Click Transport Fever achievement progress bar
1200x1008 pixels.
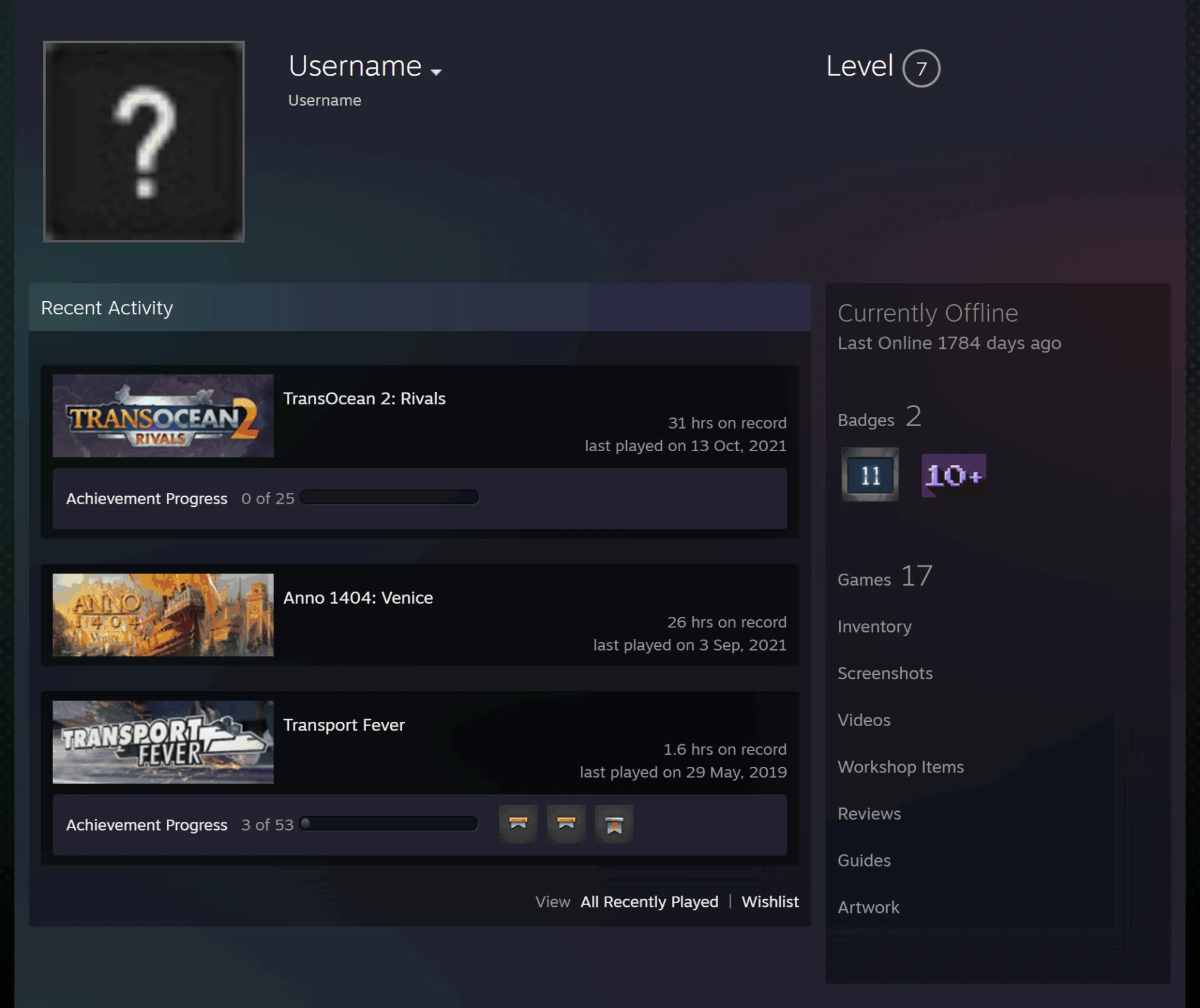point(389,824)
